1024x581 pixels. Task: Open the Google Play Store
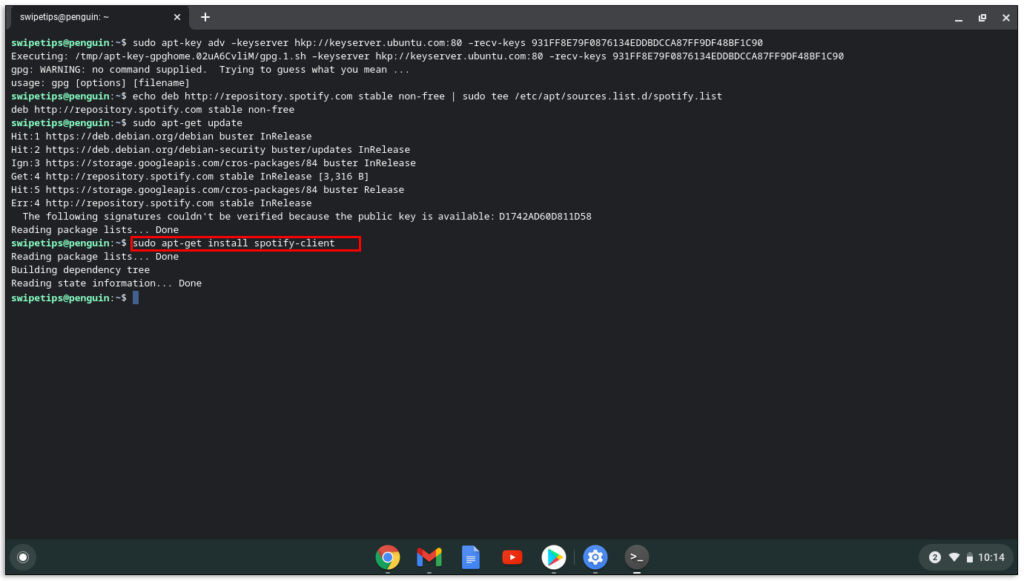click(554, 557)
